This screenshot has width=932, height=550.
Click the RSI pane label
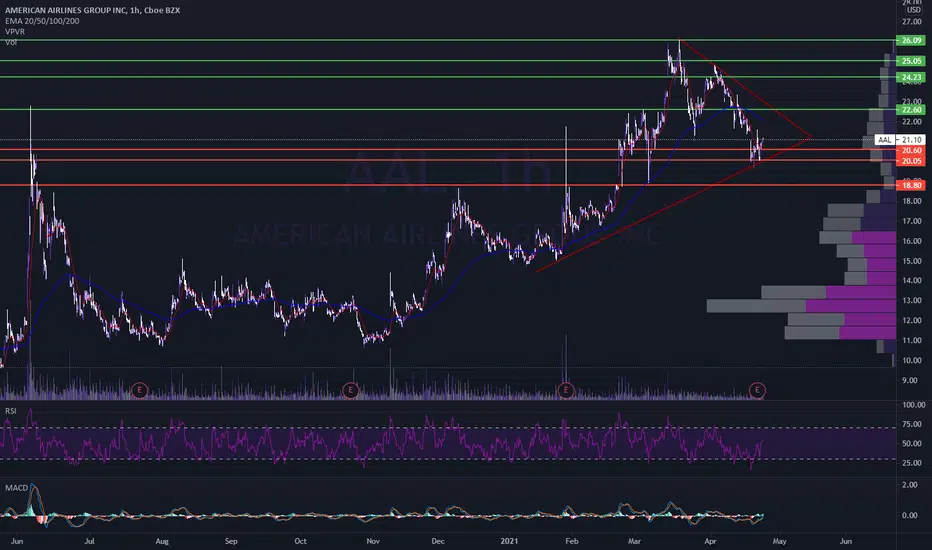[x=11, y=411]
